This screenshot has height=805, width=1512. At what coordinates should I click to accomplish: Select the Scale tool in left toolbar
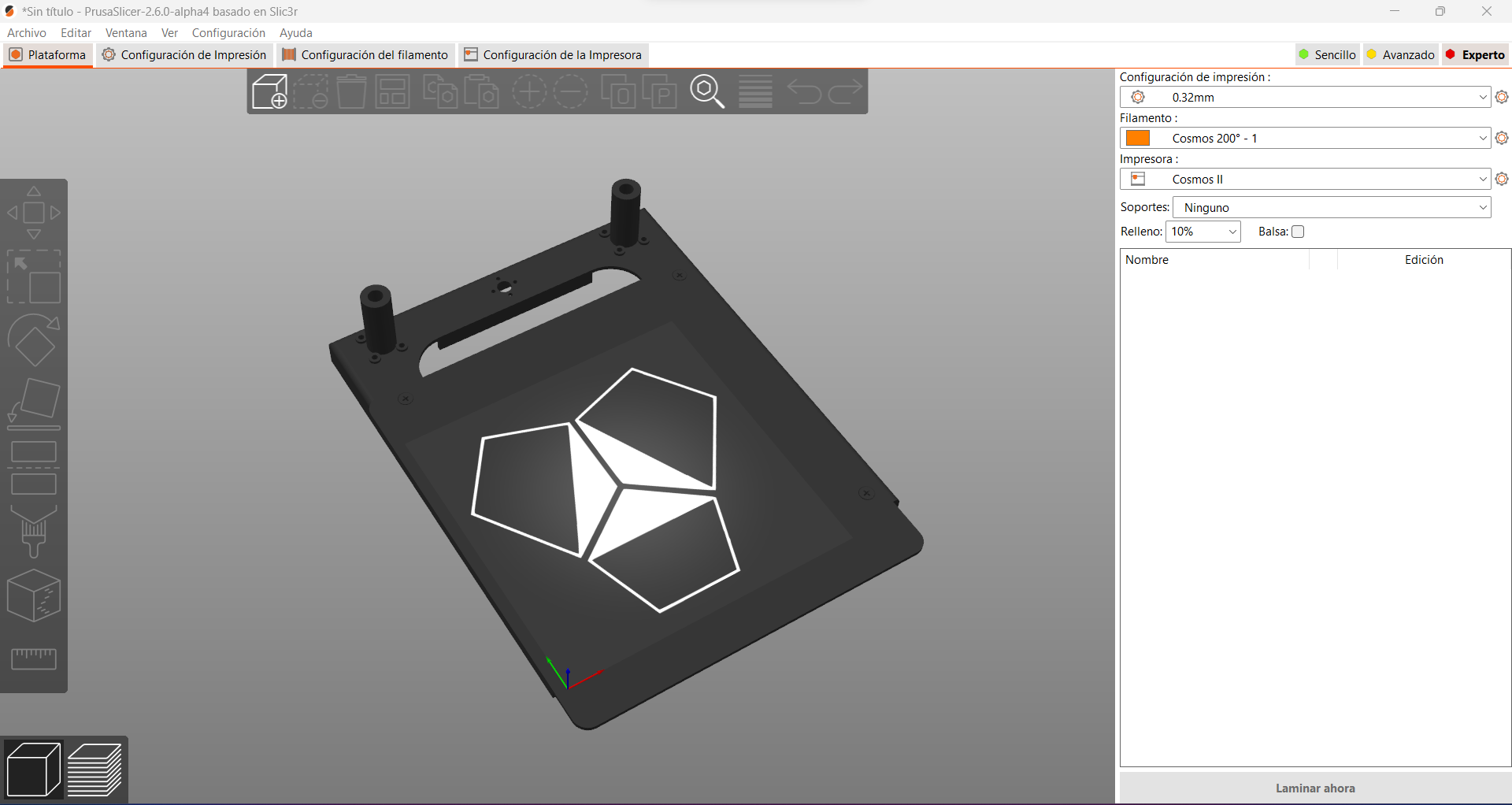point(34,276)
